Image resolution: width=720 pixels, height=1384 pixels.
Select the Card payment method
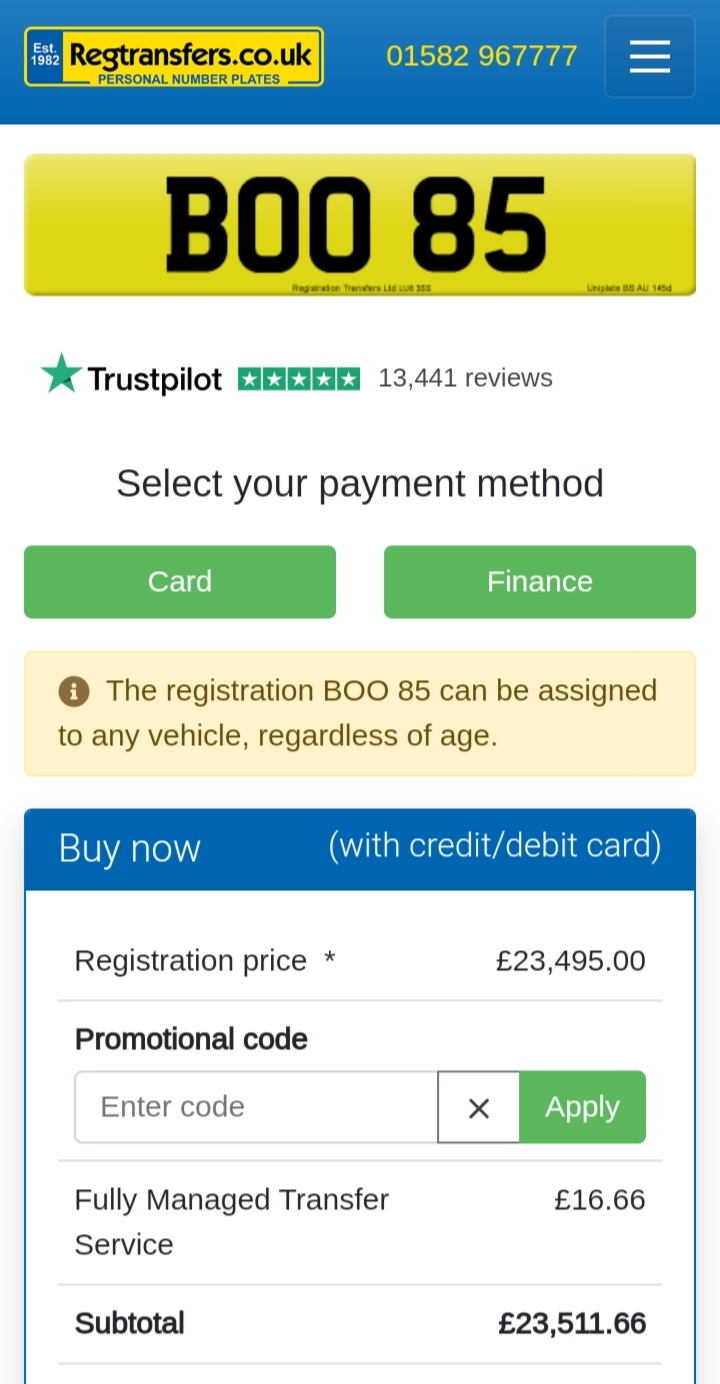coord(180,581)
